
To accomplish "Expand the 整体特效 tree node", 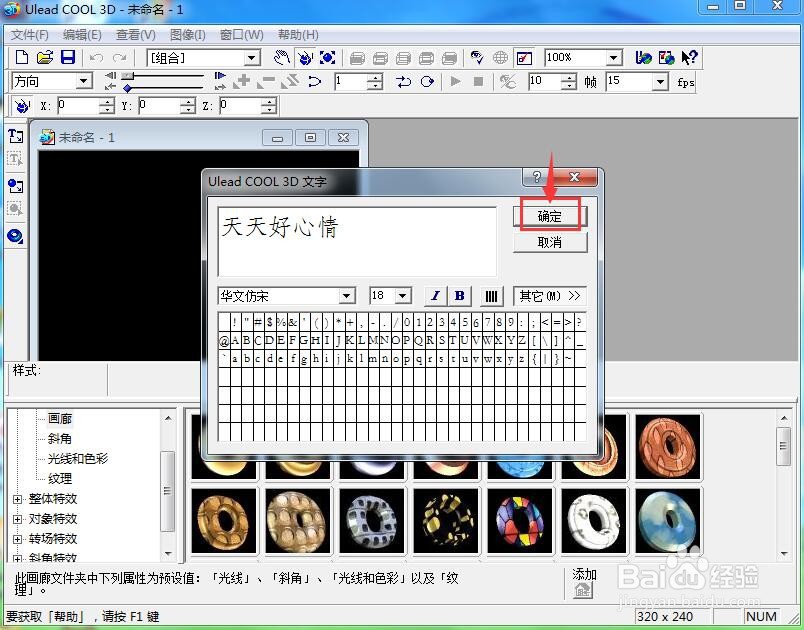I will coord(17,499).
